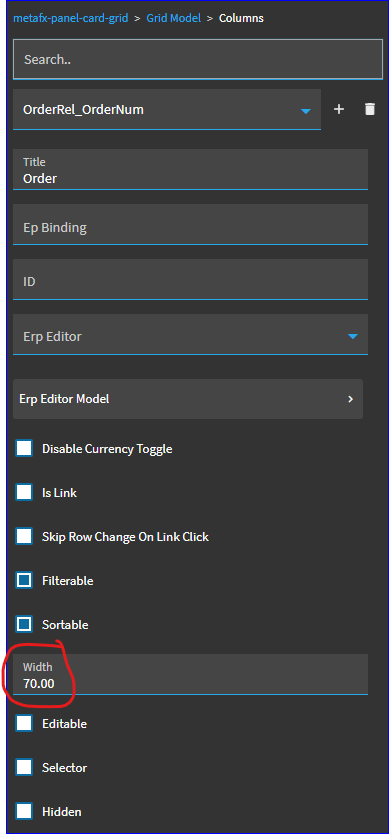Focus the Ep Binding input
The image size is (389, 834).
[x=191, y=224]
